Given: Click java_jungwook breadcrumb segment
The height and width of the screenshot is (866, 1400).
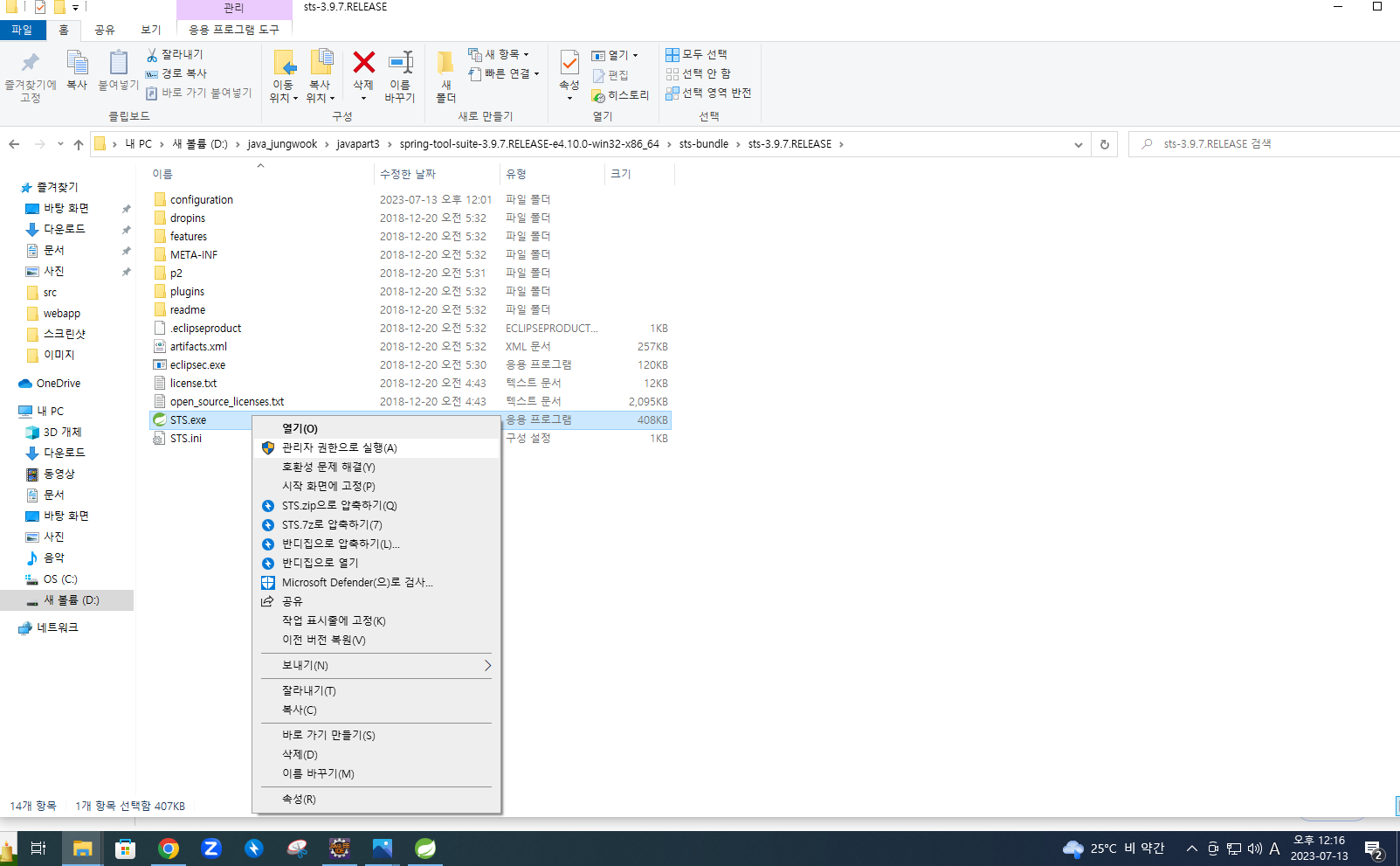Looking at the screenshot, I should pos(282,144).
